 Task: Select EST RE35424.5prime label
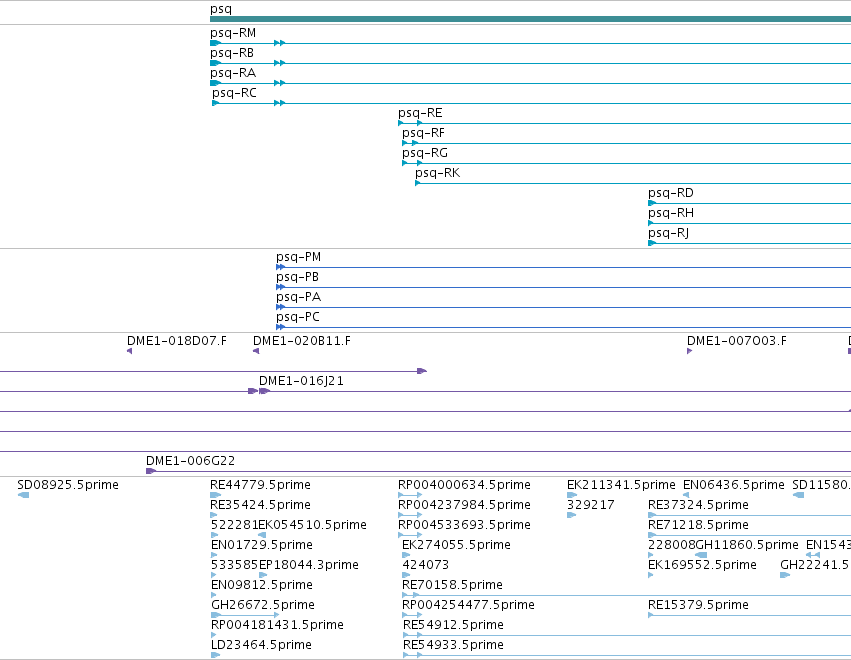pos(261,505)
